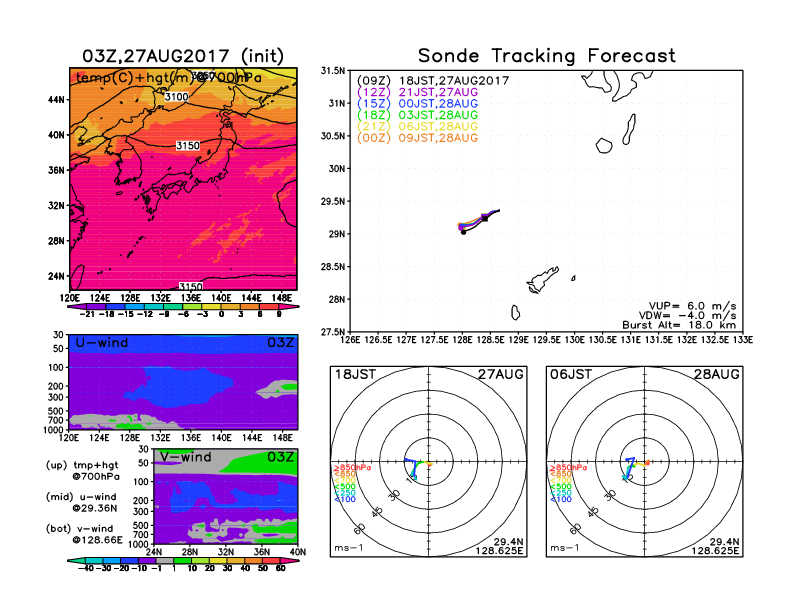Select legend entry '(09Z) 18JST,27AUG2017'
The image size is (792, 612).
point(433,80)
